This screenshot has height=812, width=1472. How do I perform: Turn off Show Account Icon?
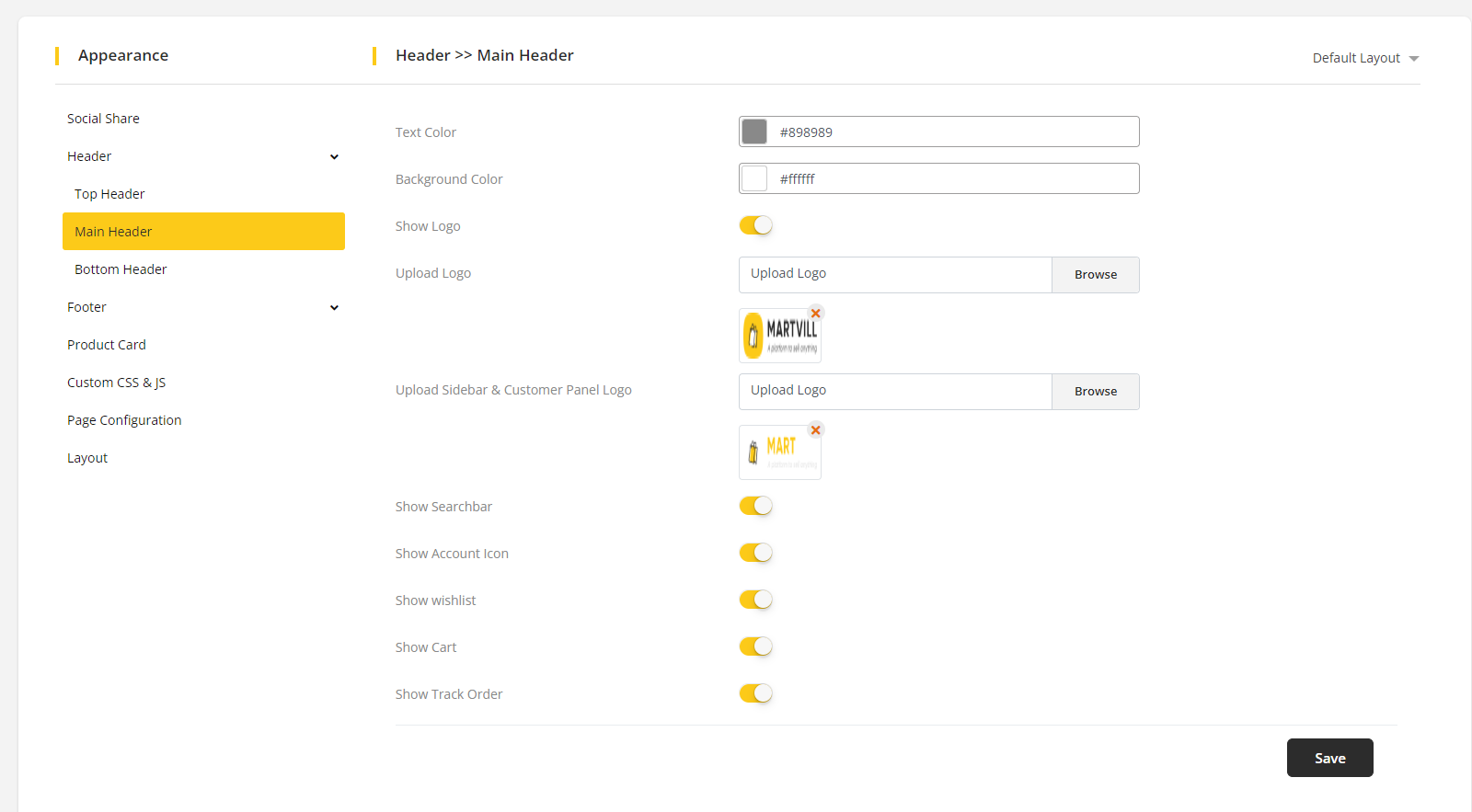point(755,553)
